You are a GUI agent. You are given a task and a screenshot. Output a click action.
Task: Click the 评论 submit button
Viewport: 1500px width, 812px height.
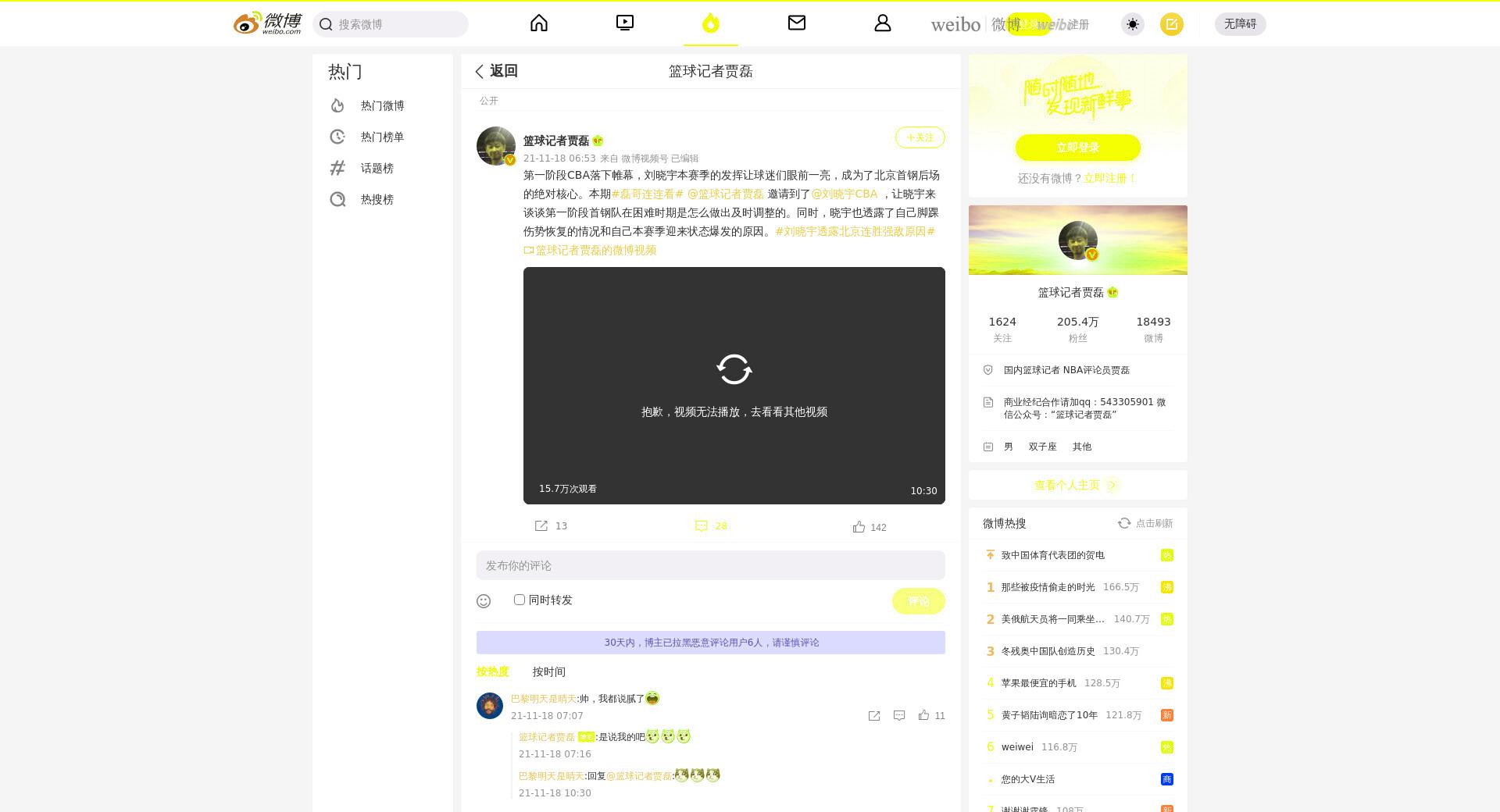(919, 601)
